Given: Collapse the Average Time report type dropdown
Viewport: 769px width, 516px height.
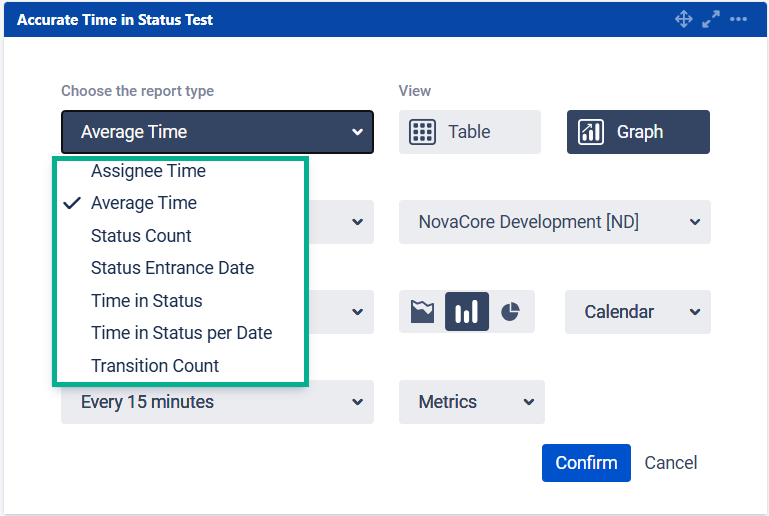Looking at the screenshot, I should click(x=217, y=132).
